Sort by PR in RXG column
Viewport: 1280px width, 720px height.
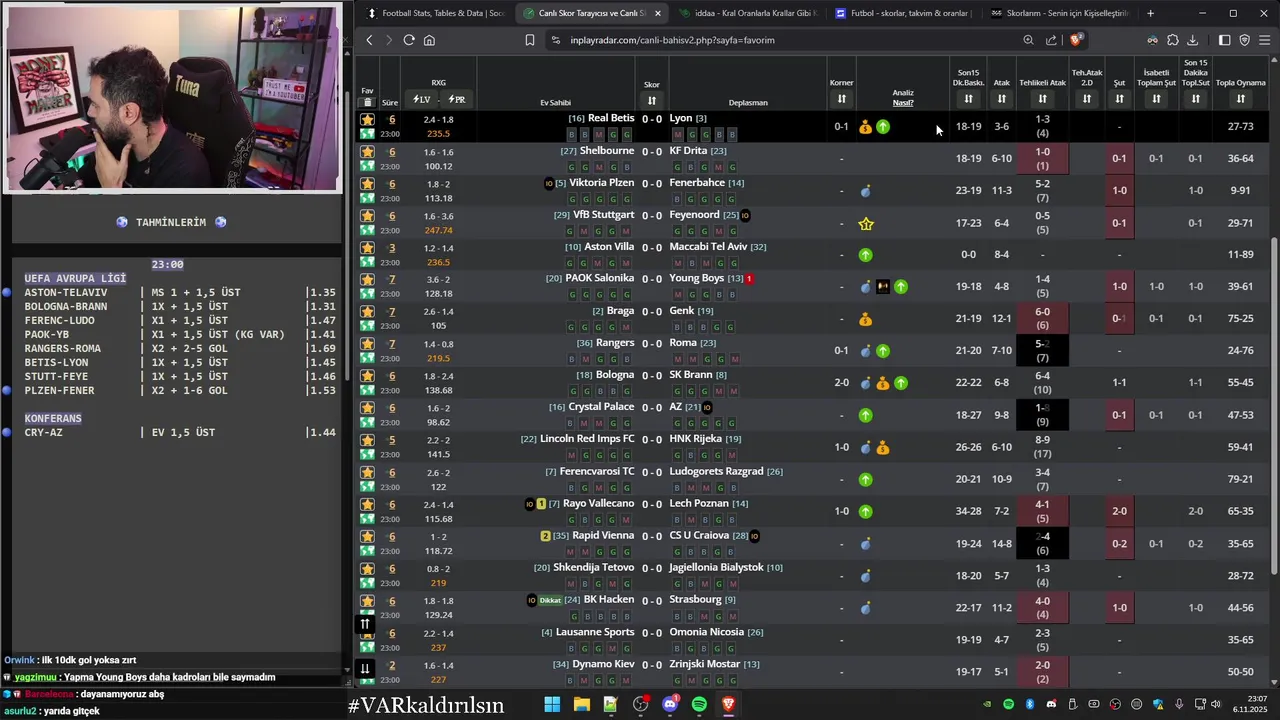click(x=456, y=100)
